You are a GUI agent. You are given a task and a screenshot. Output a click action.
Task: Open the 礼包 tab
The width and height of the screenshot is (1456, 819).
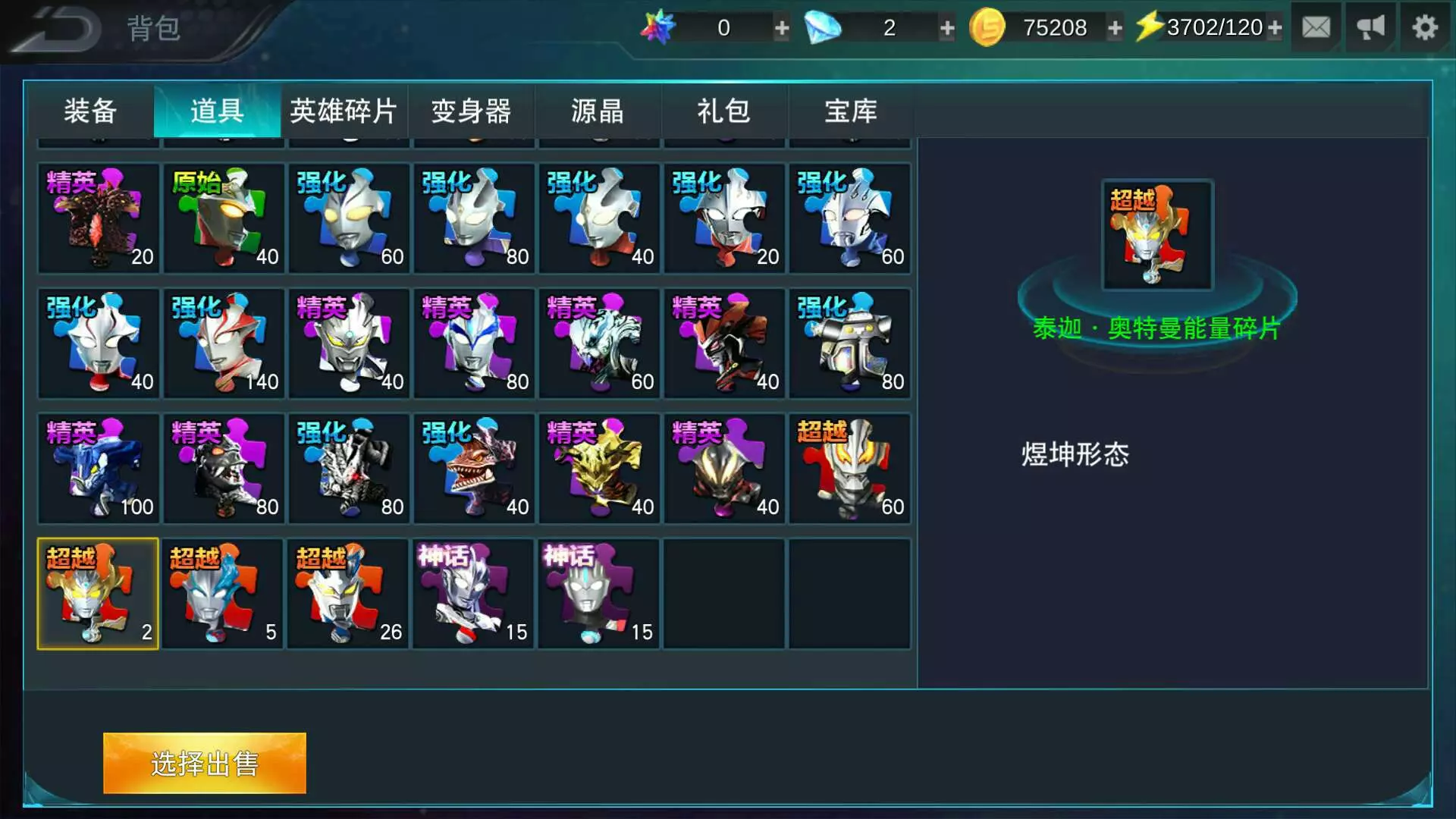pos(724,111)
